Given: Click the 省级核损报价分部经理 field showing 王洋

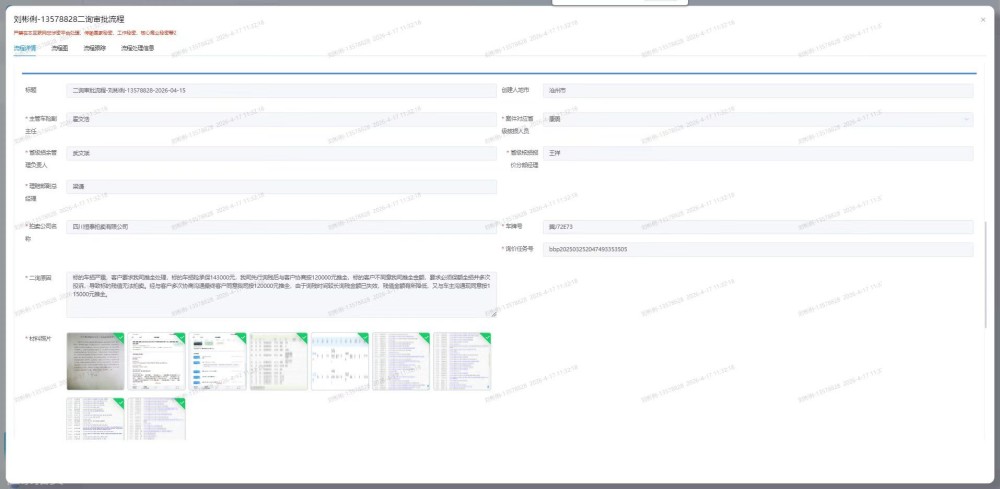Looking at the screenshot, I should tap(758, 153).
